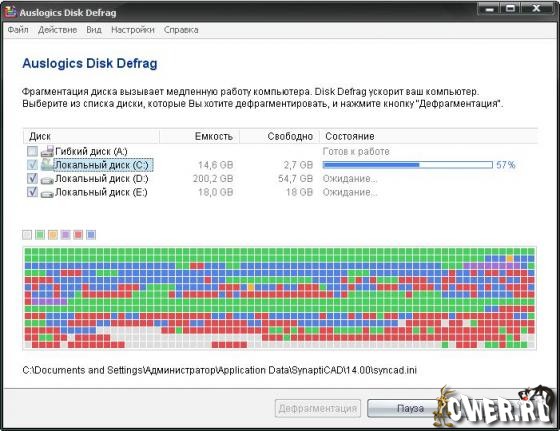Click the Состояние column header
This screenshot has height=431, width=560.
428,136
